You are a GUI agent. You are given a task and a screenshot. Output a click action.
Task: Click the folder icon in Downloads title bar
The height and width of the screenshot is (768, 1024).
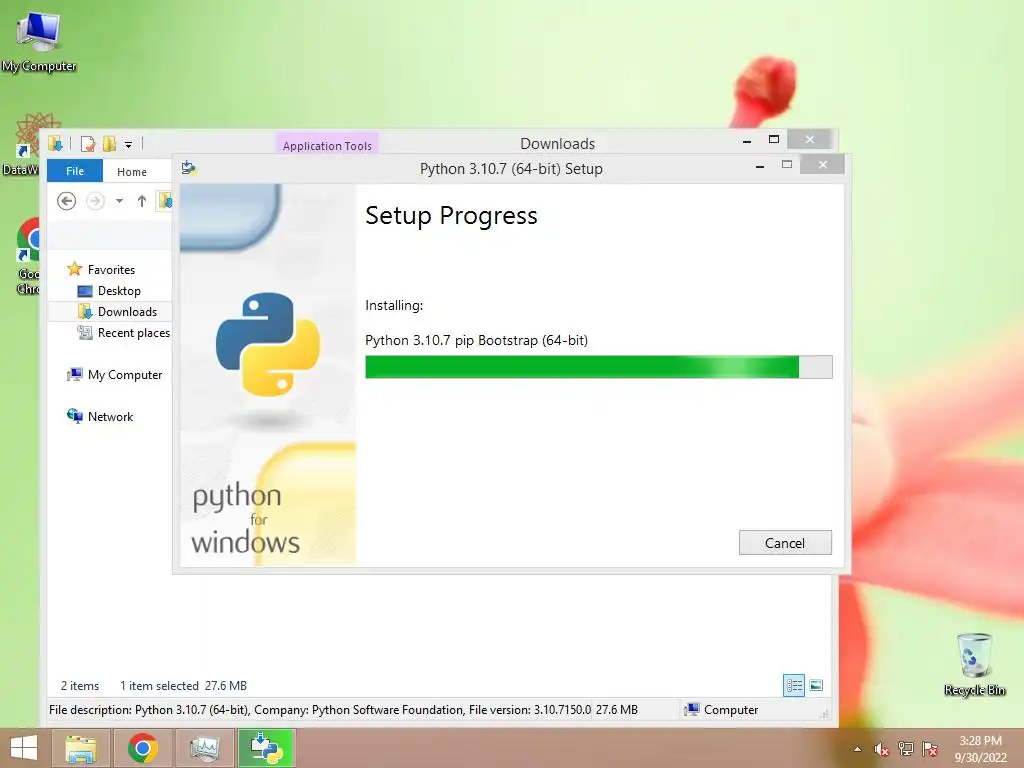click(x=55, y=143)
